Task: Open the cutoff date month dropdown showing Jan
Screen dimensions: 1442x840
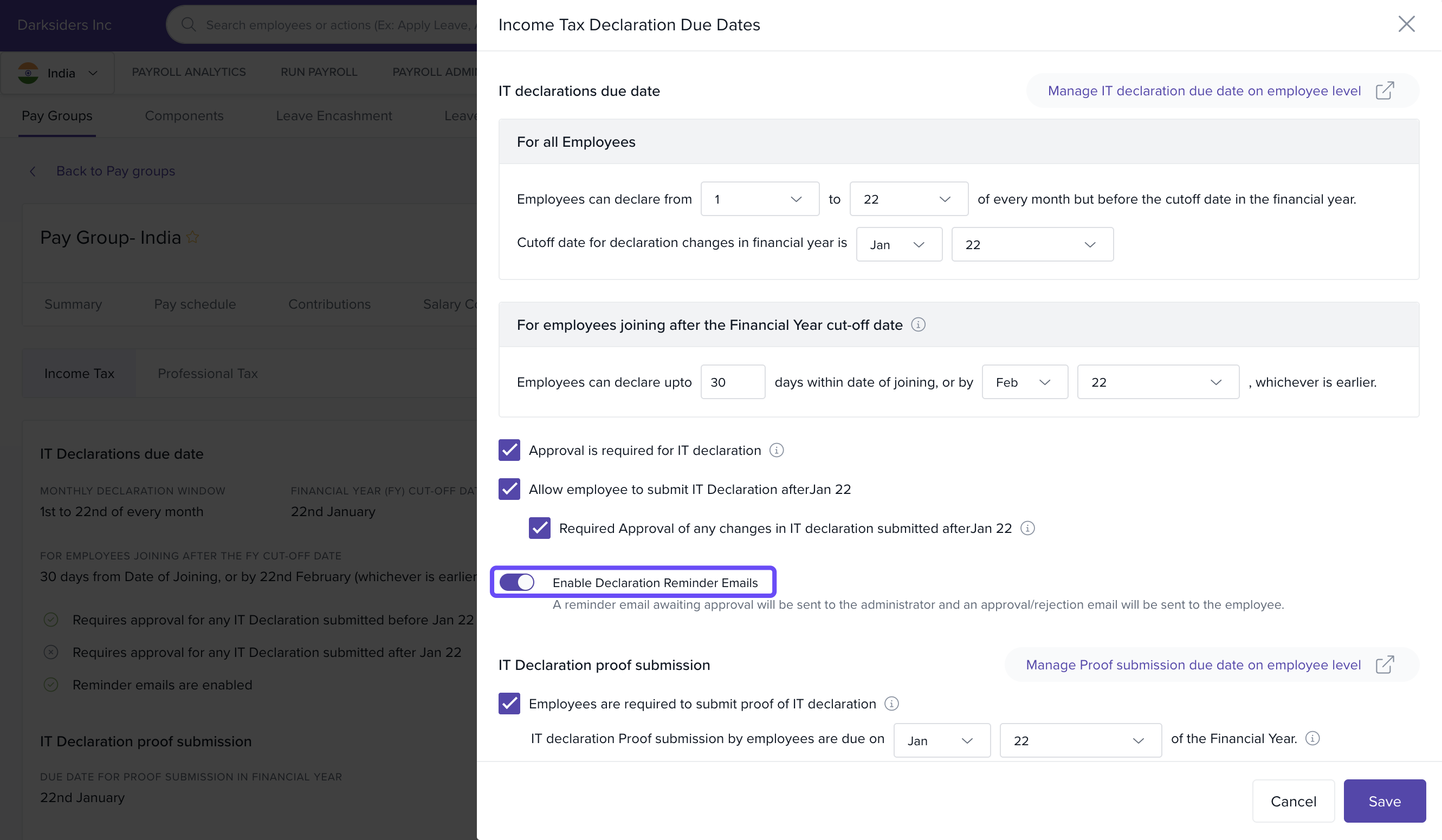Action: pos(898,245)
